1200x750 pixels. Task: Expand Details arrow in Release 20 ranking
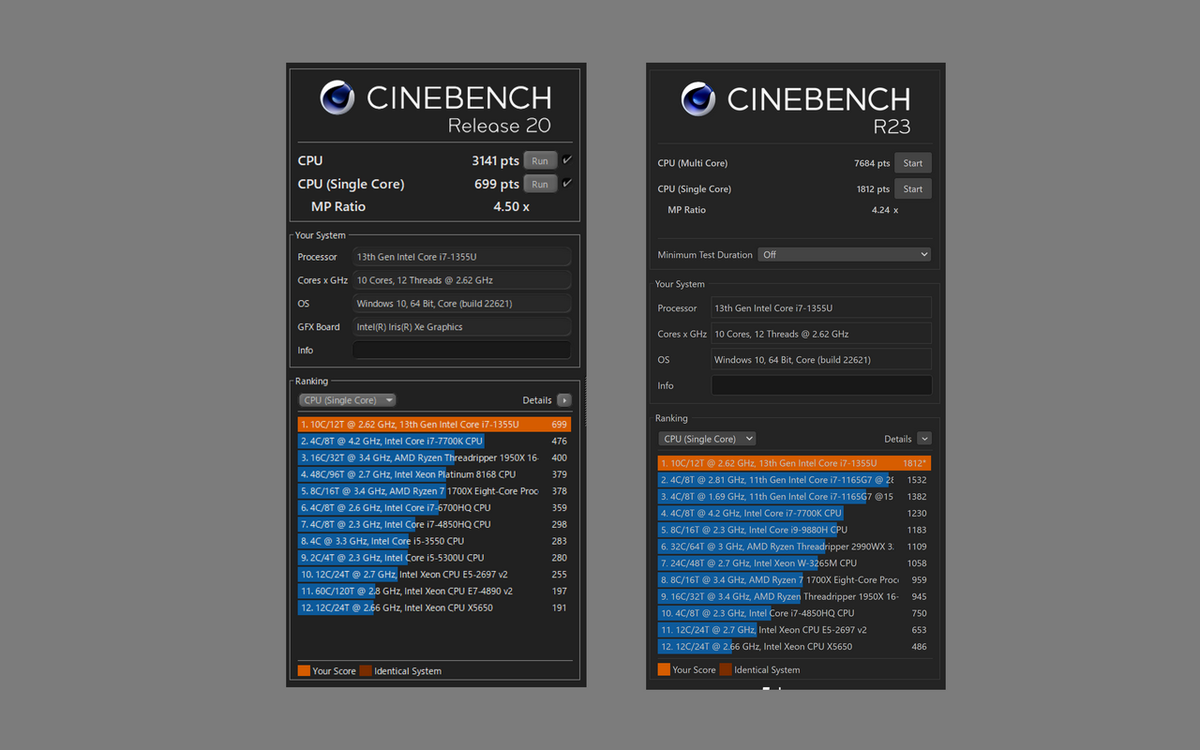(x=564, y=400)
